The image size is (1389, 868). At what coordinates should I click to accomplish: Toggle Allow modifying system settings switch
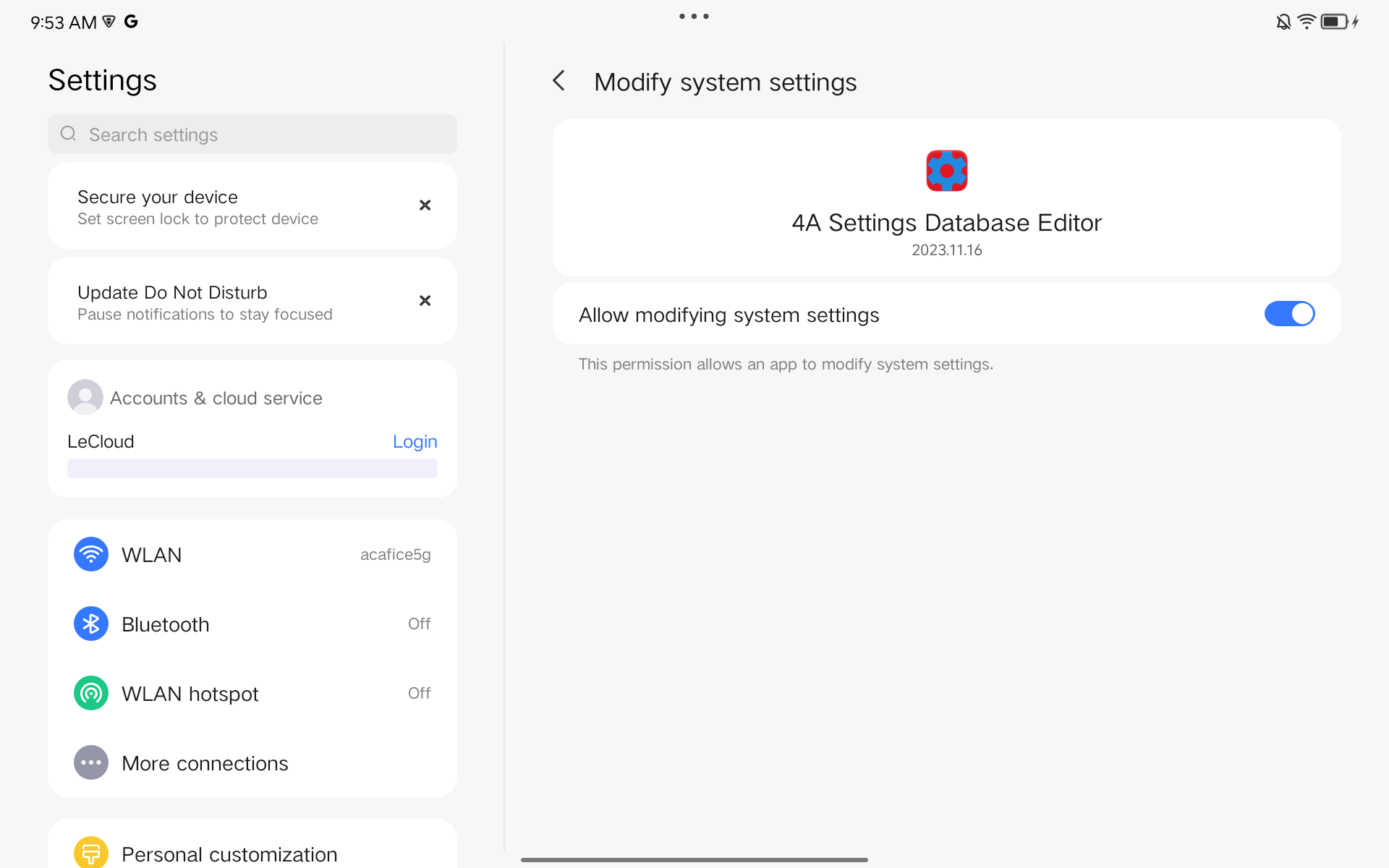(x=1289, y=314)
